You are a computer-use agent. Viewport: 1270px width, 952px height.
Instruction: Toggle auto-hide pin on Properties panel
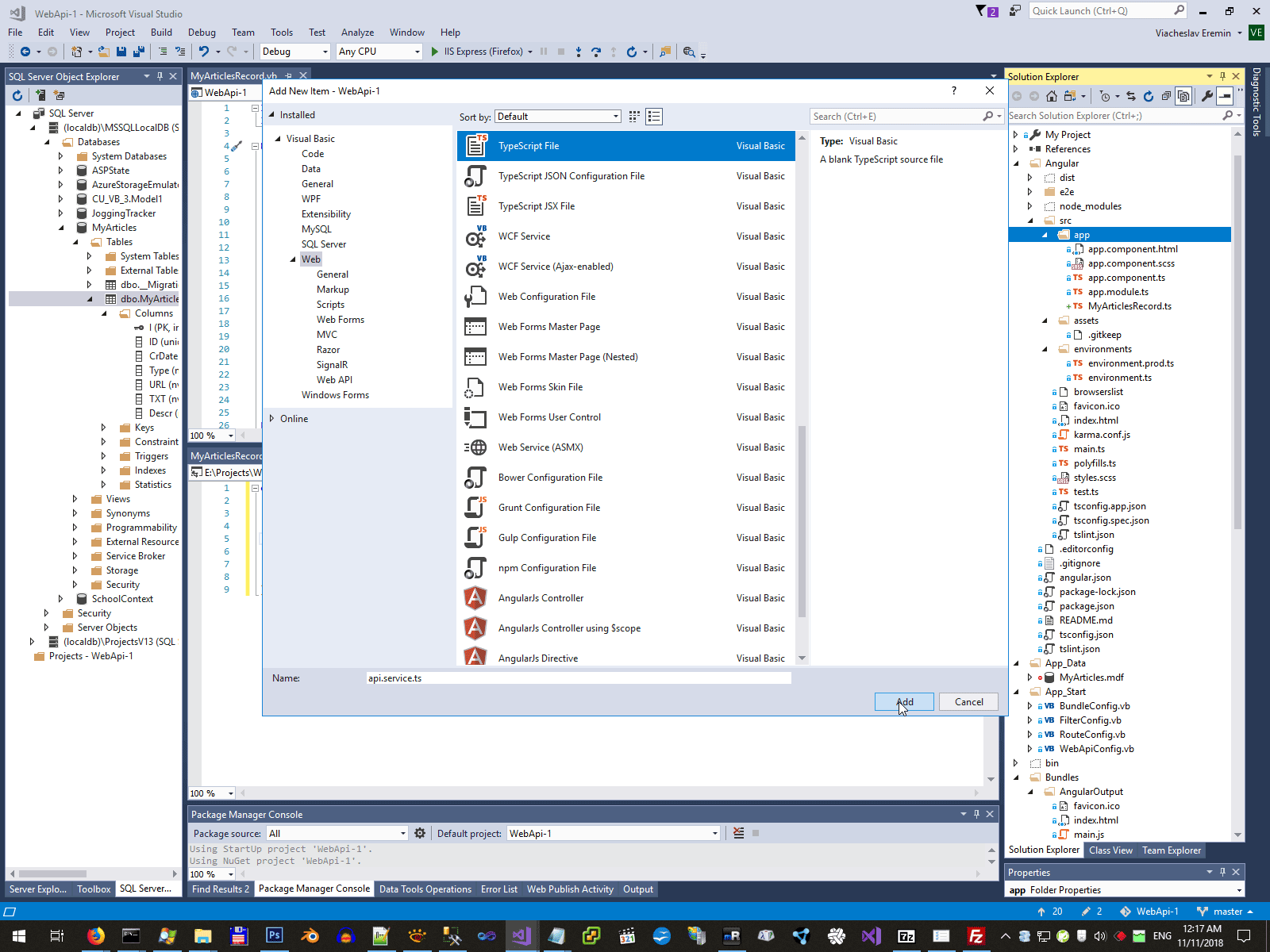[x=1222, y=872]
